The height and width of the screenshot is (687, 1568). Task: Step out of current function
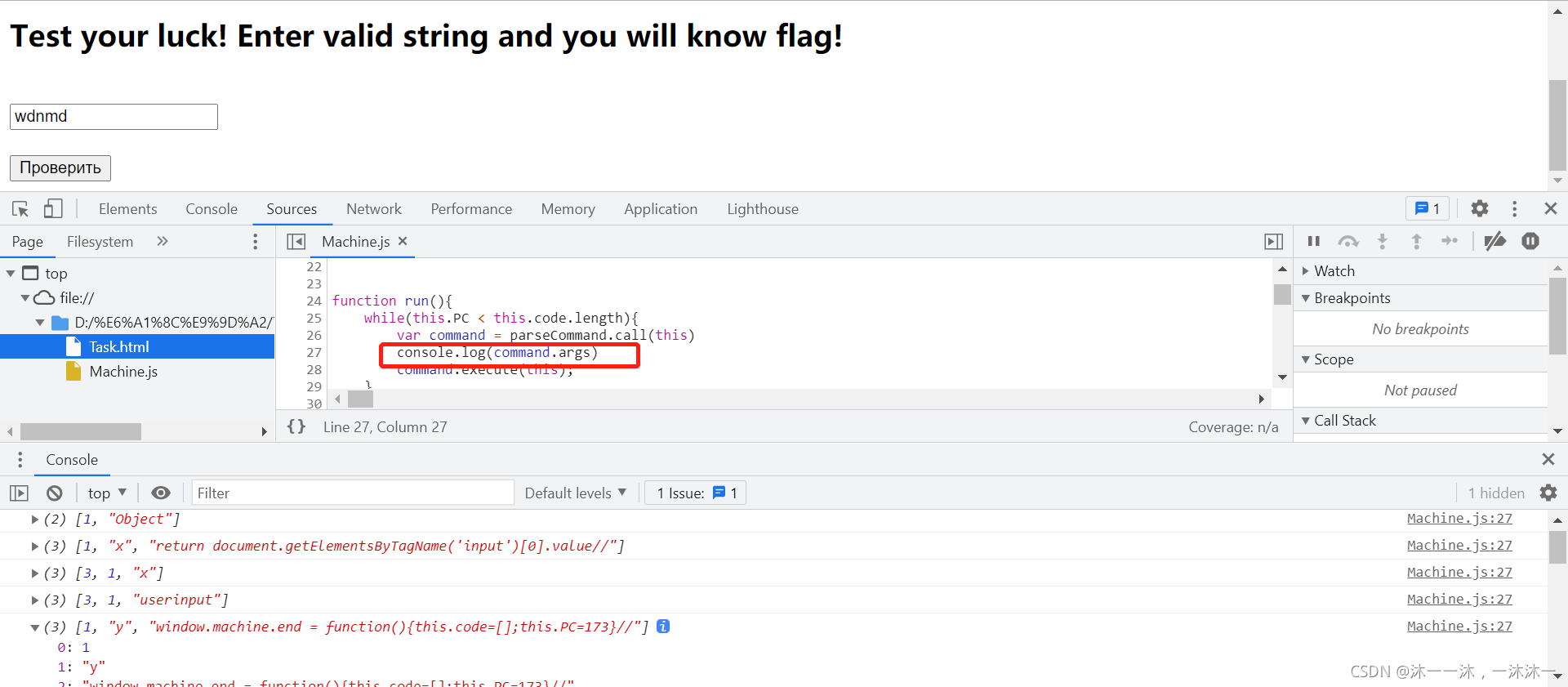(x=1416, y=241)
